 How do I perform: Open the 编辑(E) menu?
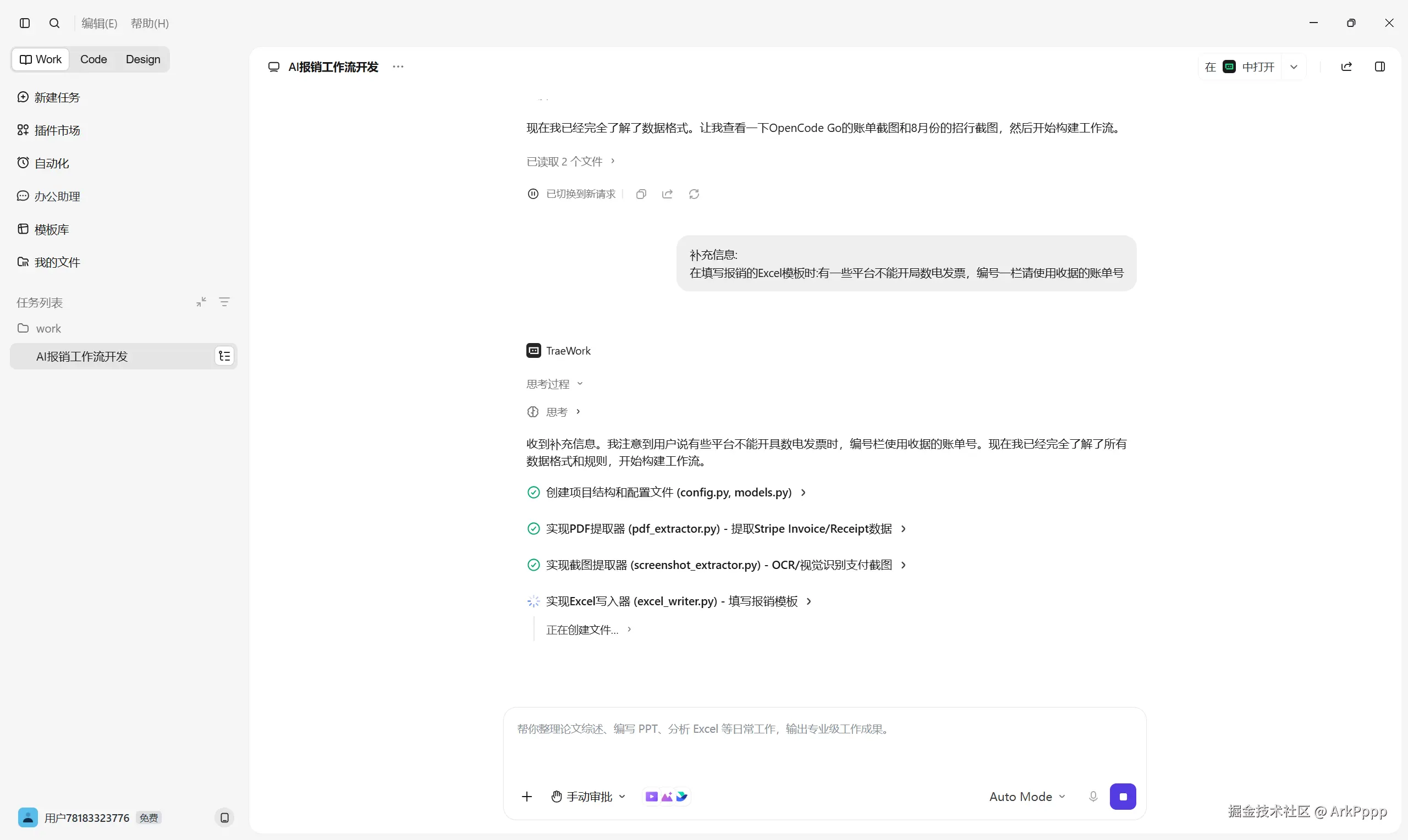pos(99,23)
